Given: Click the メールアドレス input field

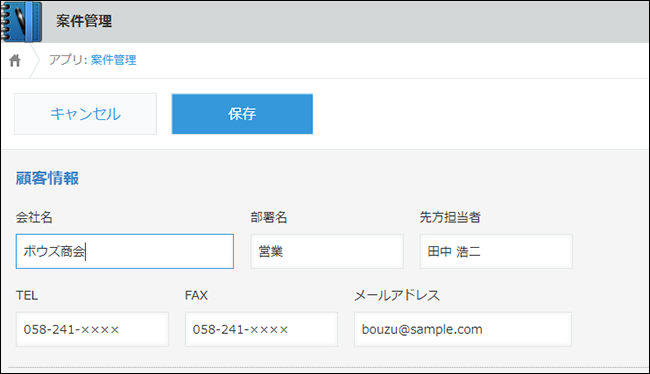Looking at the screenshot, I should (463, 329).
